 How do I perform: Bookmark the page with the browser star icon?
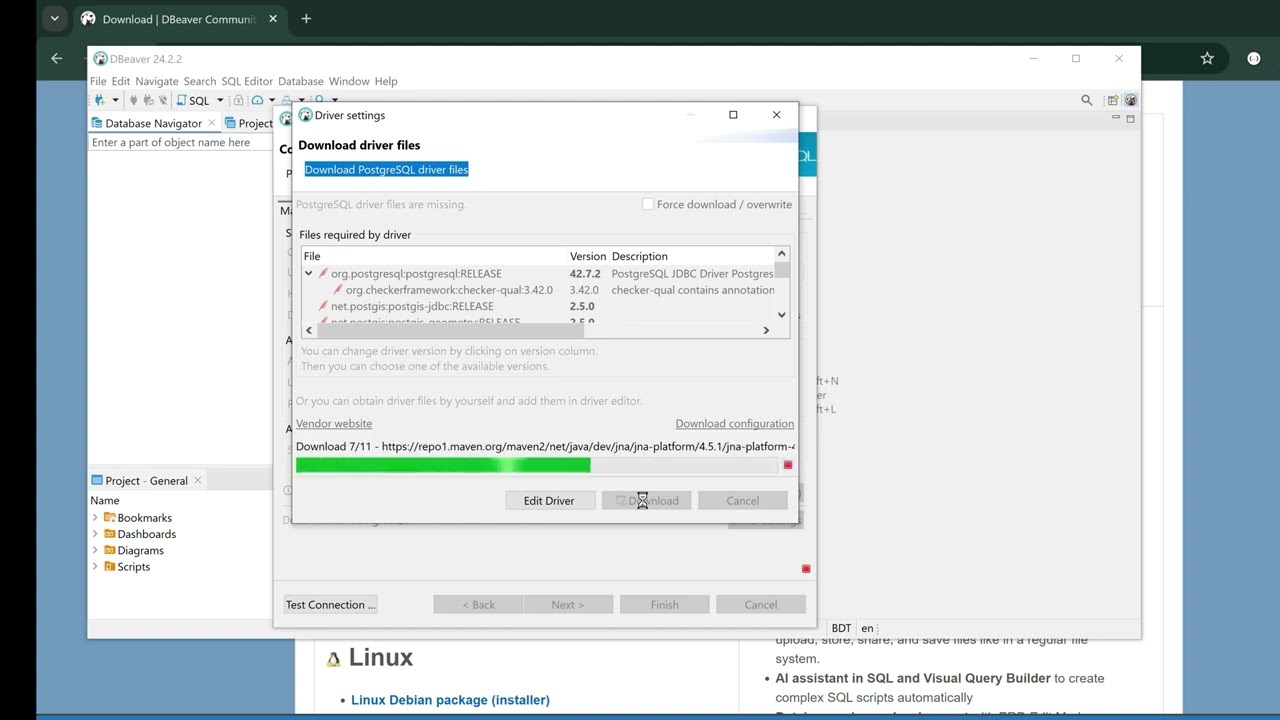tap(1207, 58)
